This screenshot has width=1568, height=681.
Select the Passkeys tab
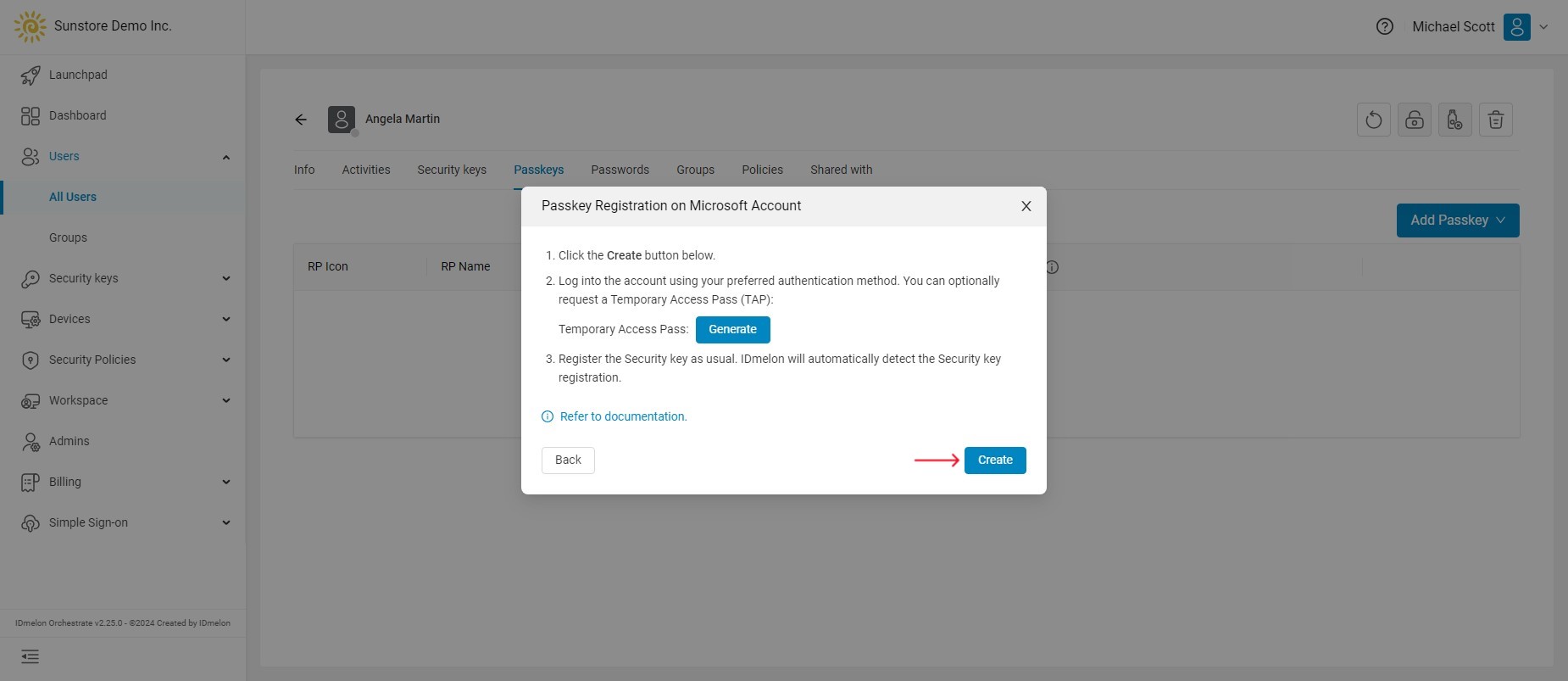(x=539, y=170)
